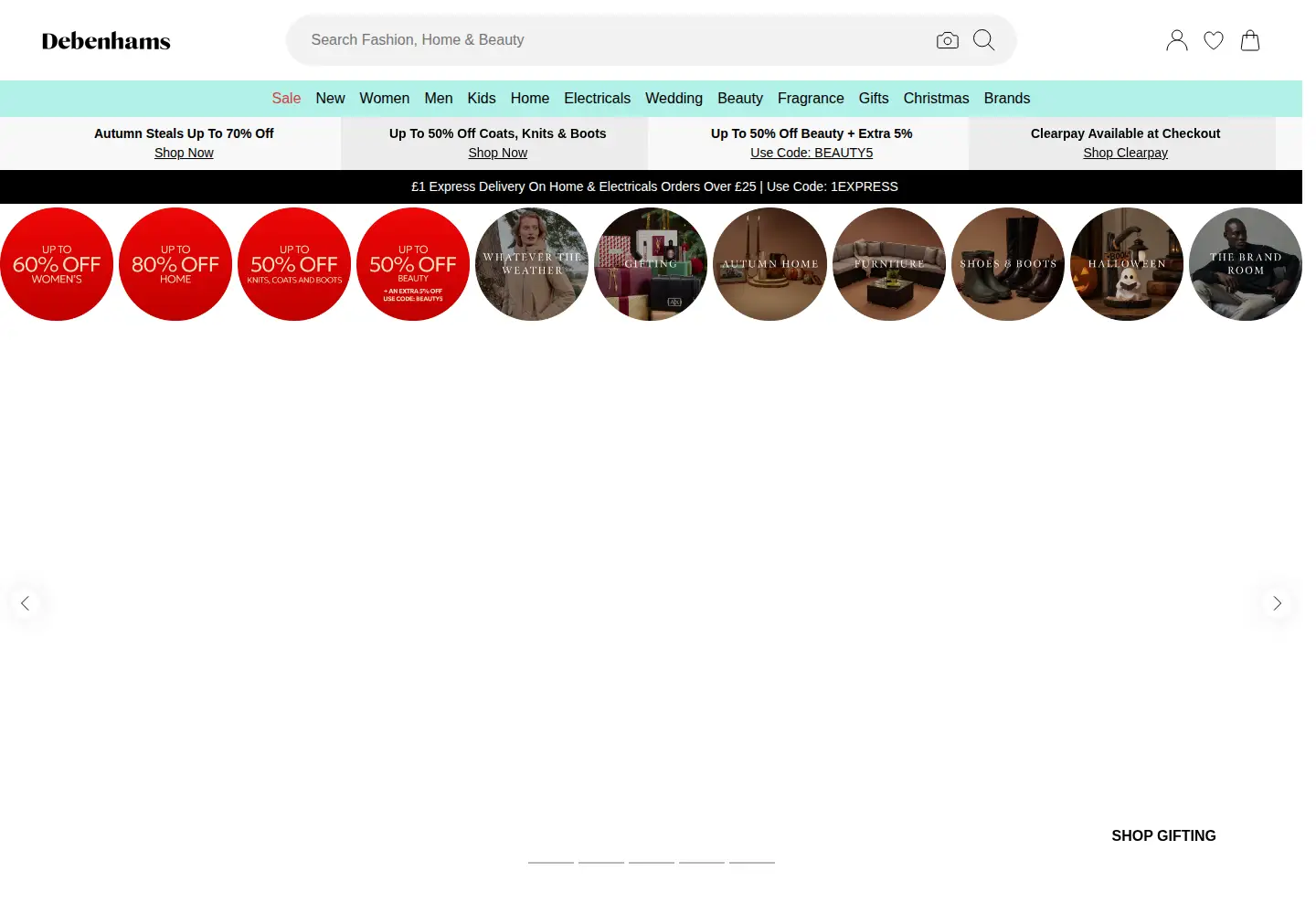This screenshot has width=1316, height=914.
Task: Select the 80% off Home circle
Action: click(175, 264)
